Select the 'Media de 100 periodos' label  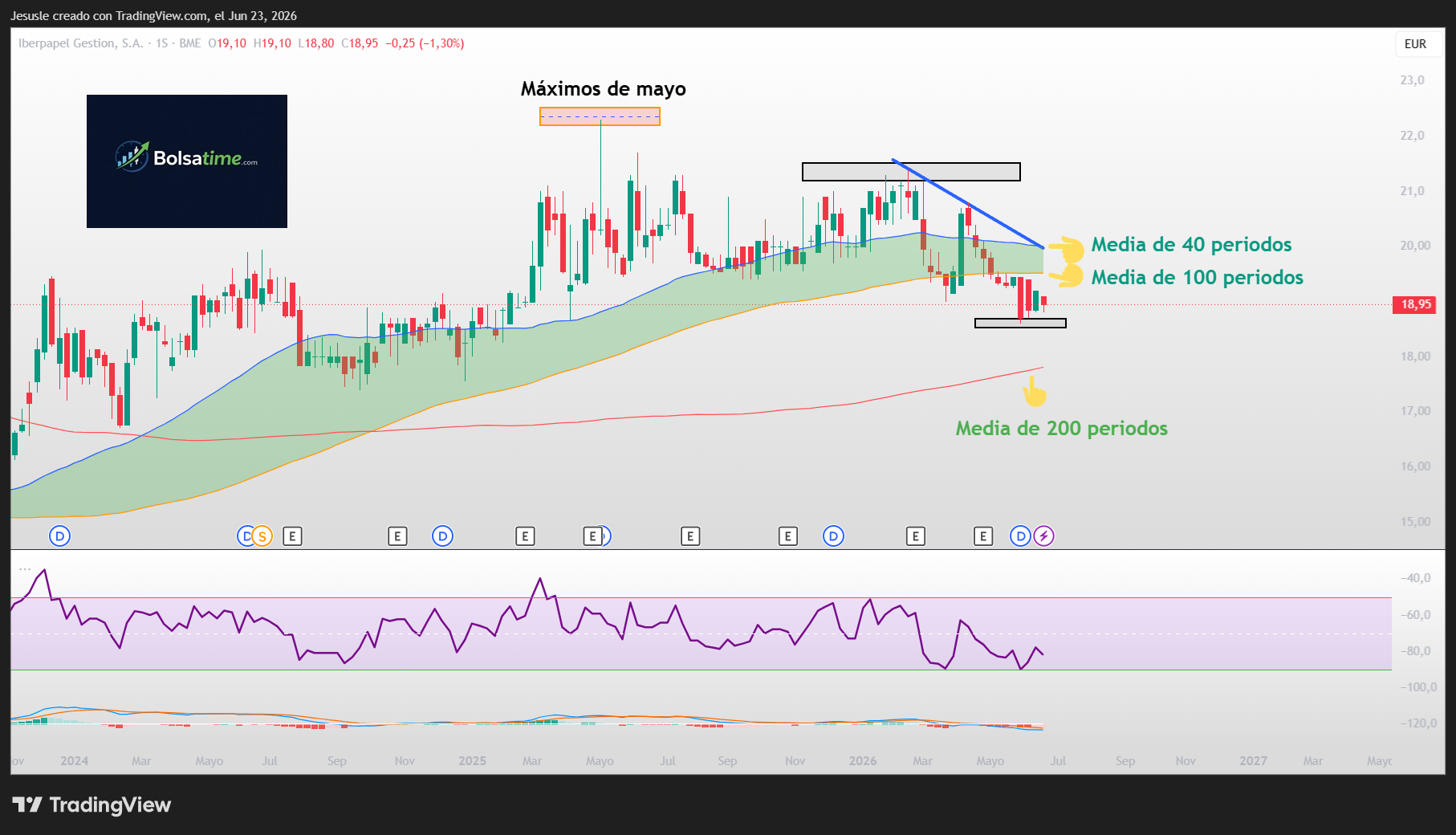click(x=1198, y=278)
